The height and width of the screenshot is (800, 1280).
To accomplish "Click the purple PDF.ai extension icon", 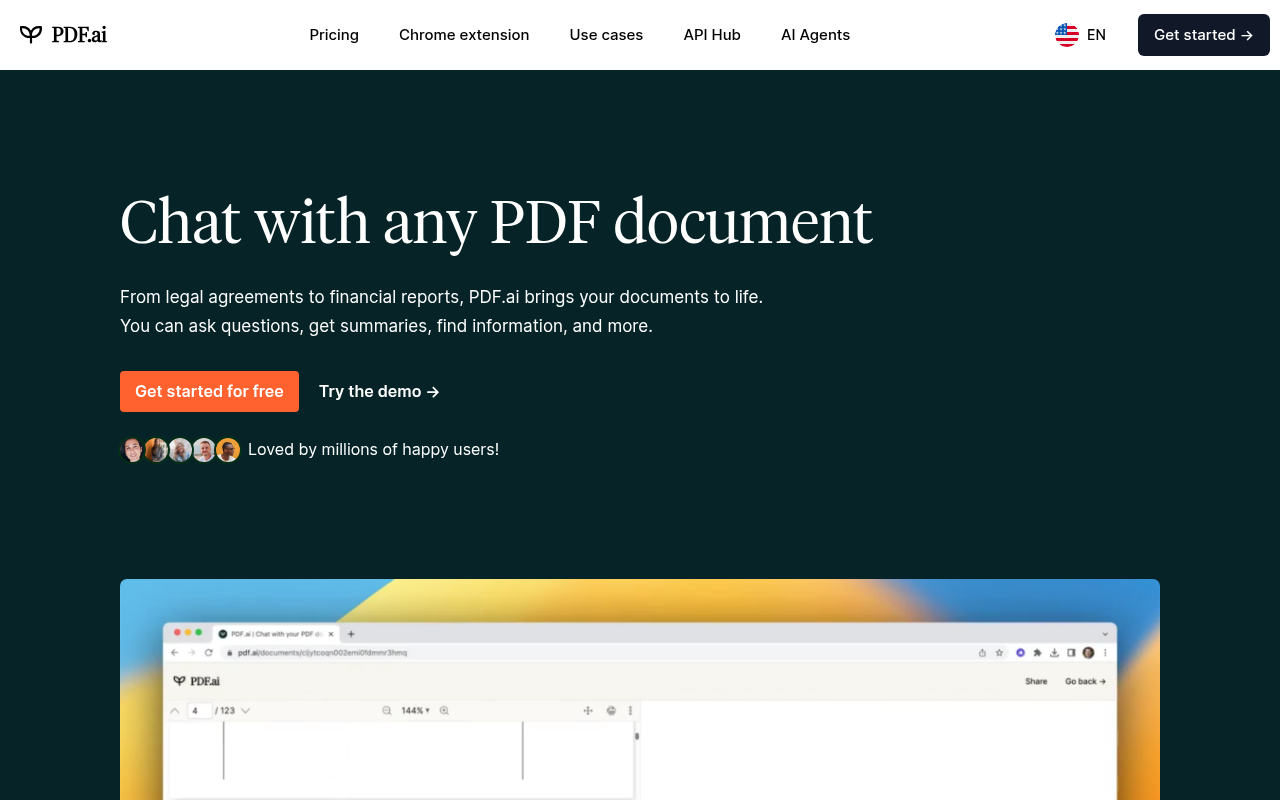I will tap(1020, 652).
